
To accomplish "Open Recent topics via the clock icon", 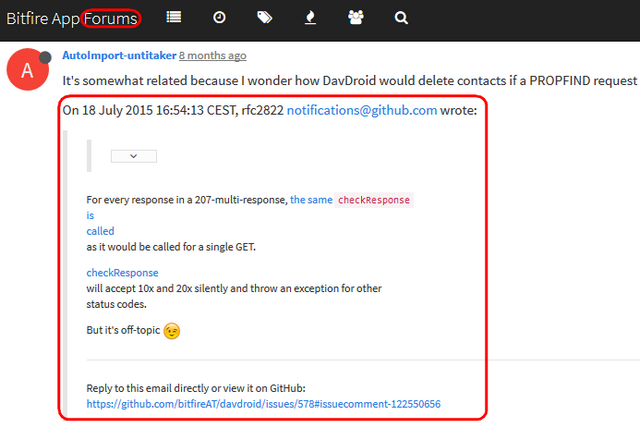I will click(219, 17).
